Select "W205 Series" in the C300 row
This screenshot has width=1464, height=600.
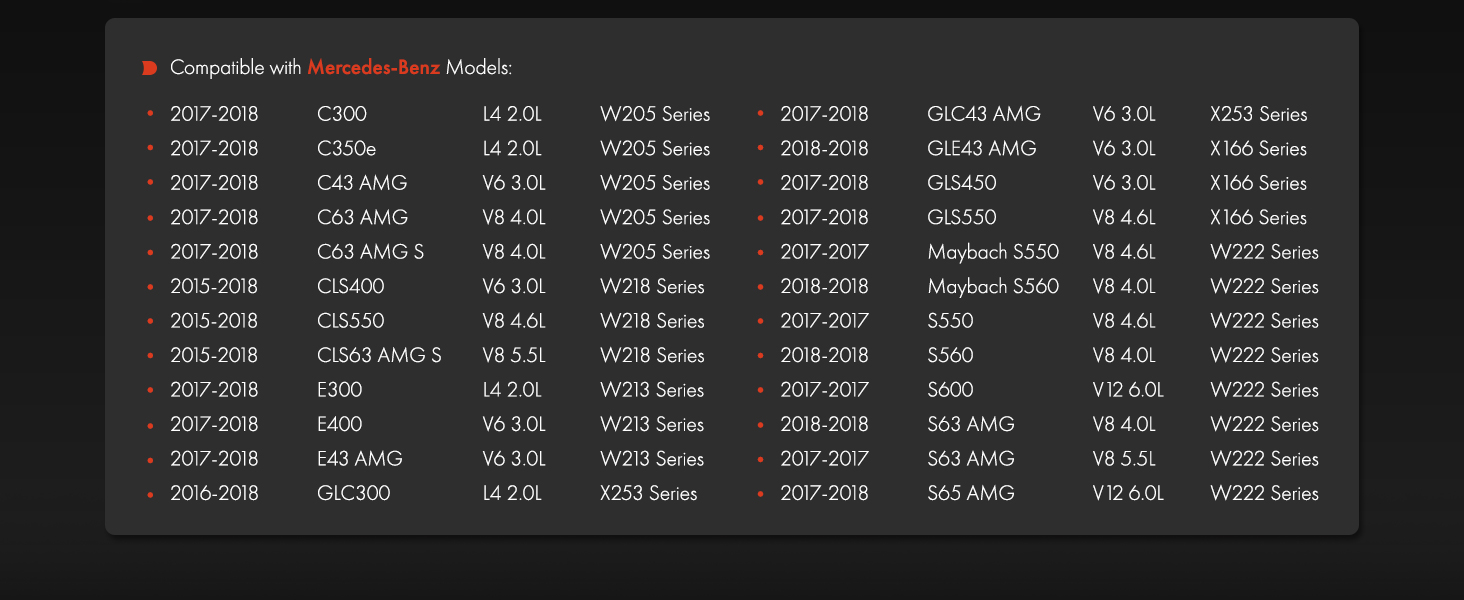[x=655, y=114]
